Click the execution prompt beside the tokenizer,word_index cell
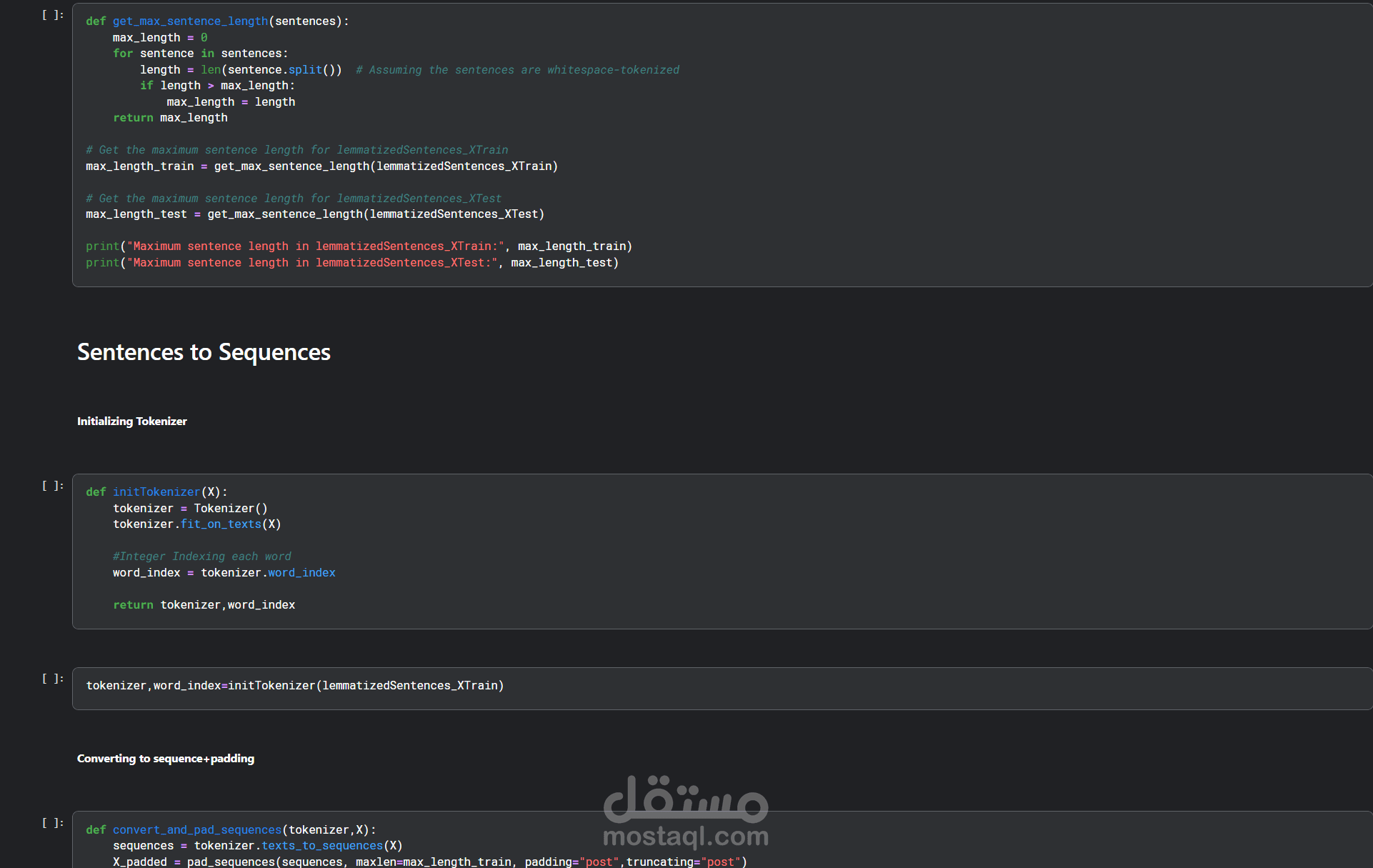The width and height of the screenshot is (1373, 868). pyautogui.click(x=53, y=679)
